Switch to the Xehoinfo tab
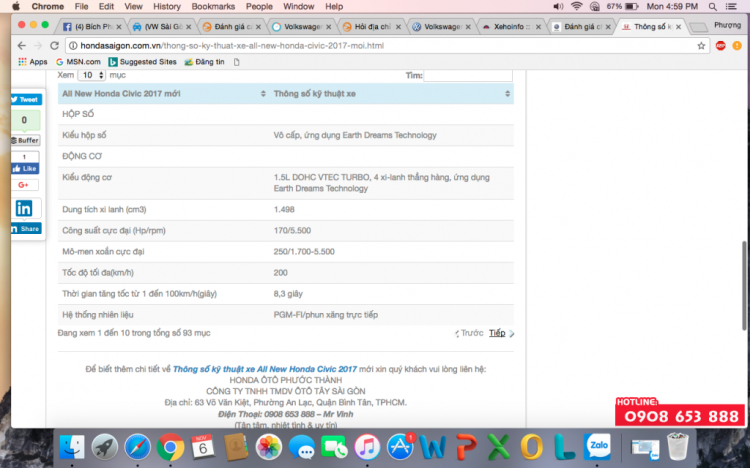 (x=510, y=27)
